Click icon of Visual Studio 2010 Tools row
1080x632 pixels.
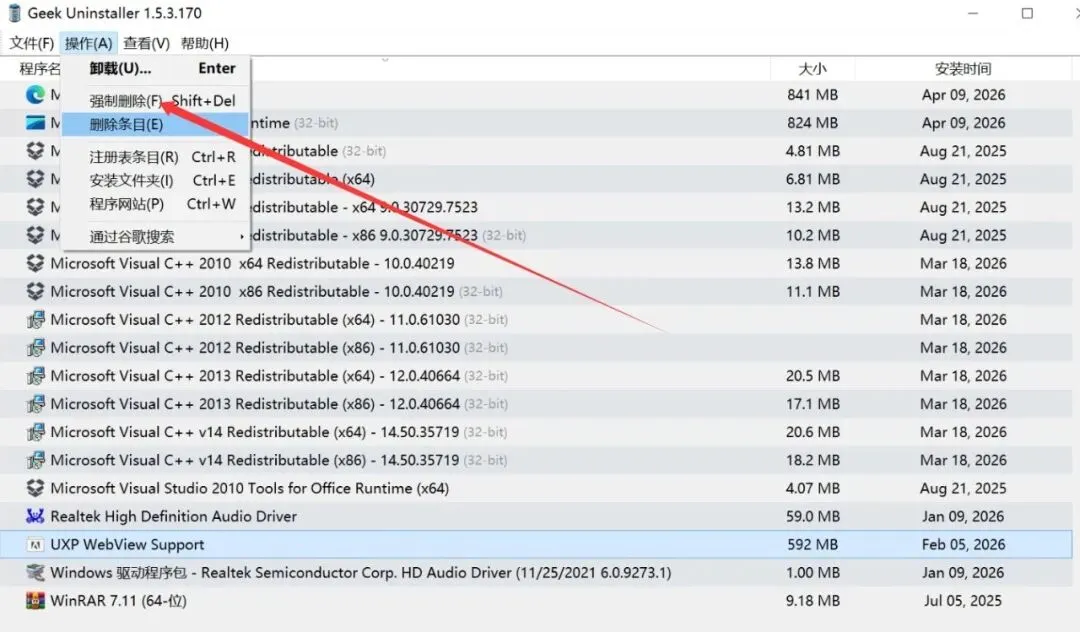pos(35,488)
